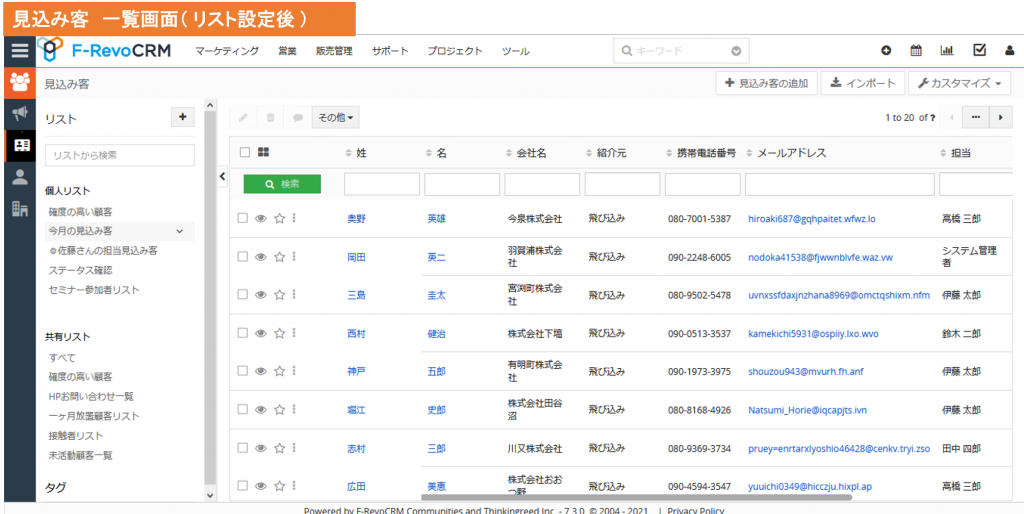Image resolution: width=1024 pixels, height=514 pixels.
Task: Focus the リストから検索 input field
Action: point(120,155)
